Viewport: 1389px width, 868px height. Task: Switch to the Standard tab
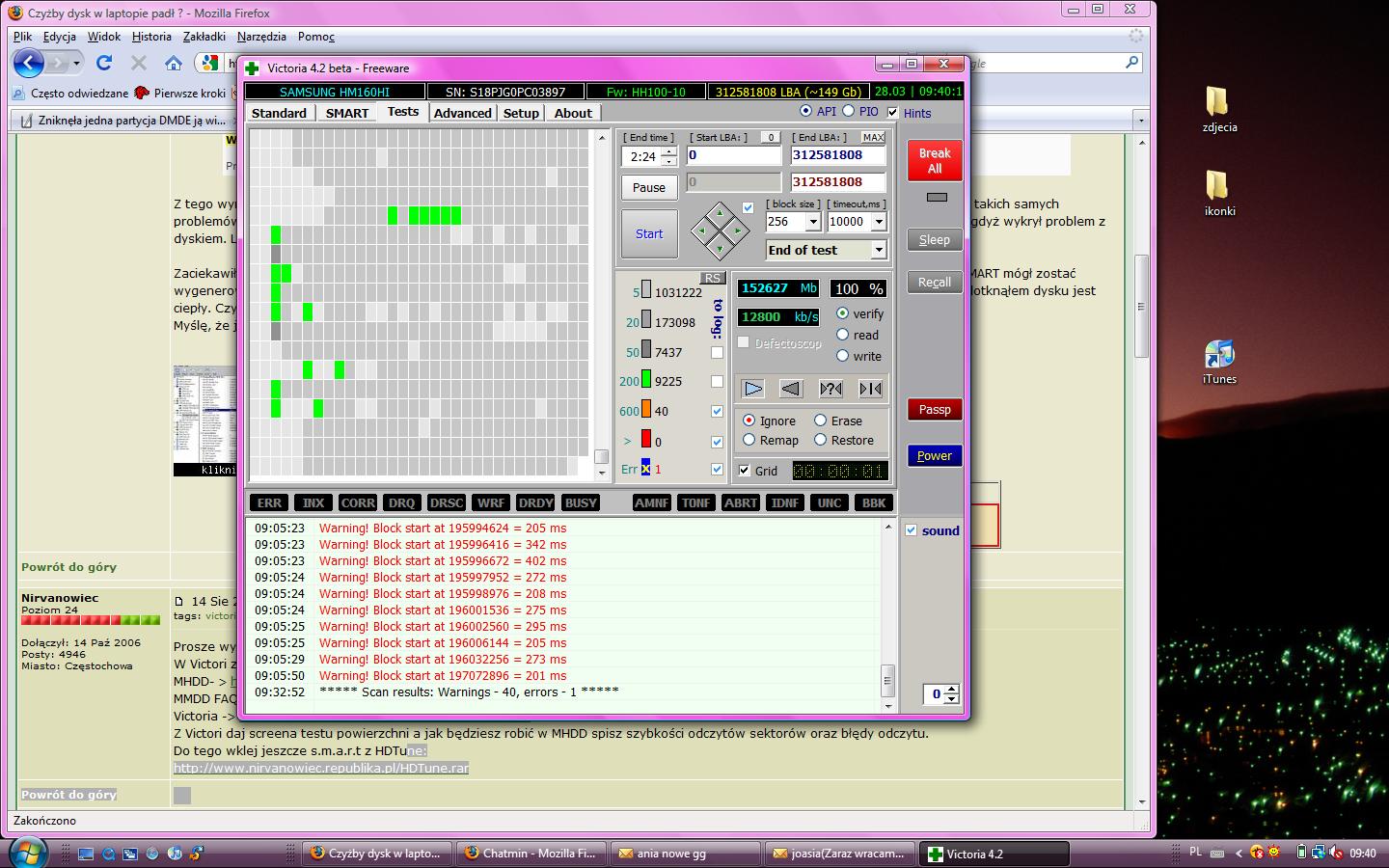pos(279,113)
